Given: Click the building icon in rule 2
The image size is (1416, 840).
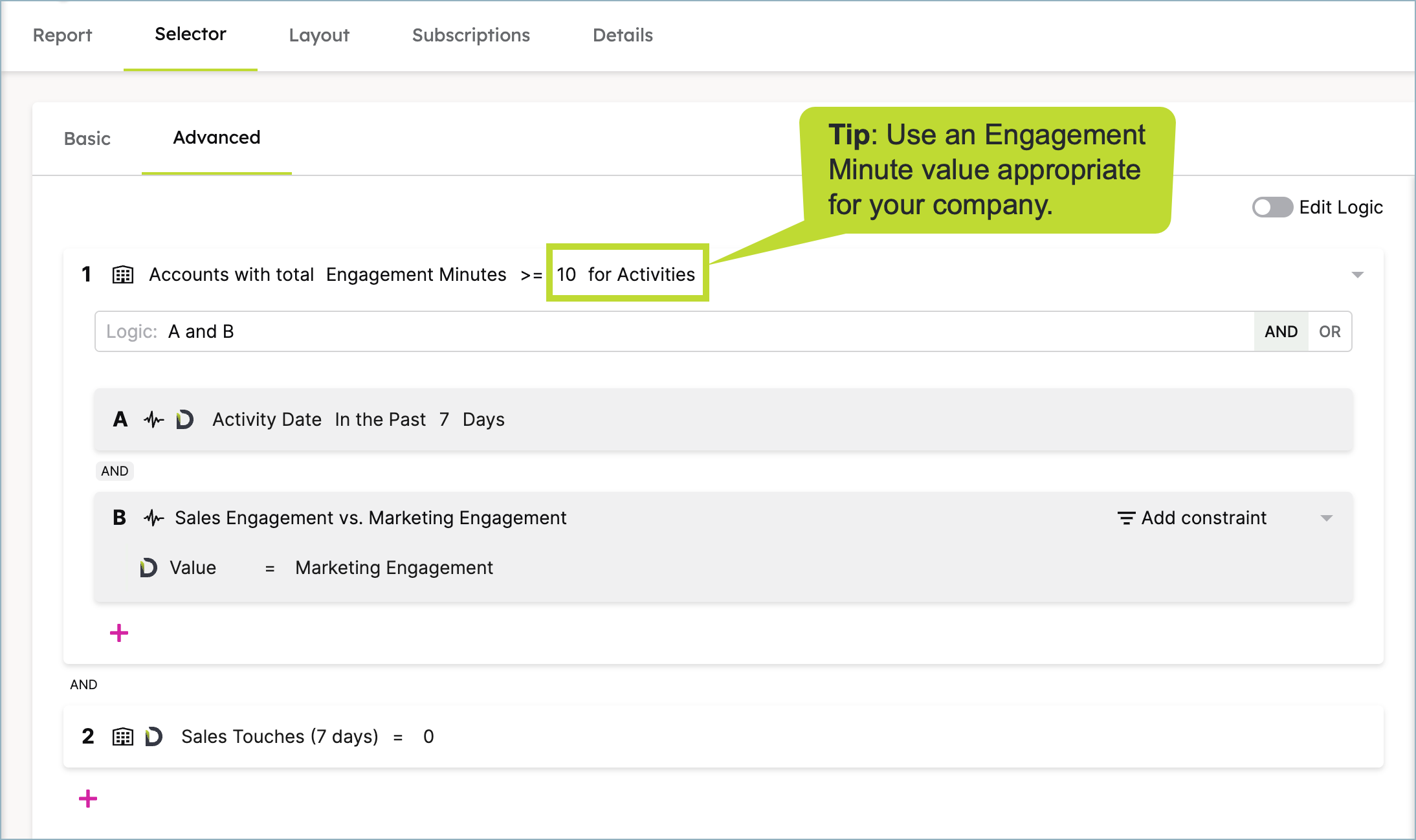Looking at the screenshot, I should 123,737.
